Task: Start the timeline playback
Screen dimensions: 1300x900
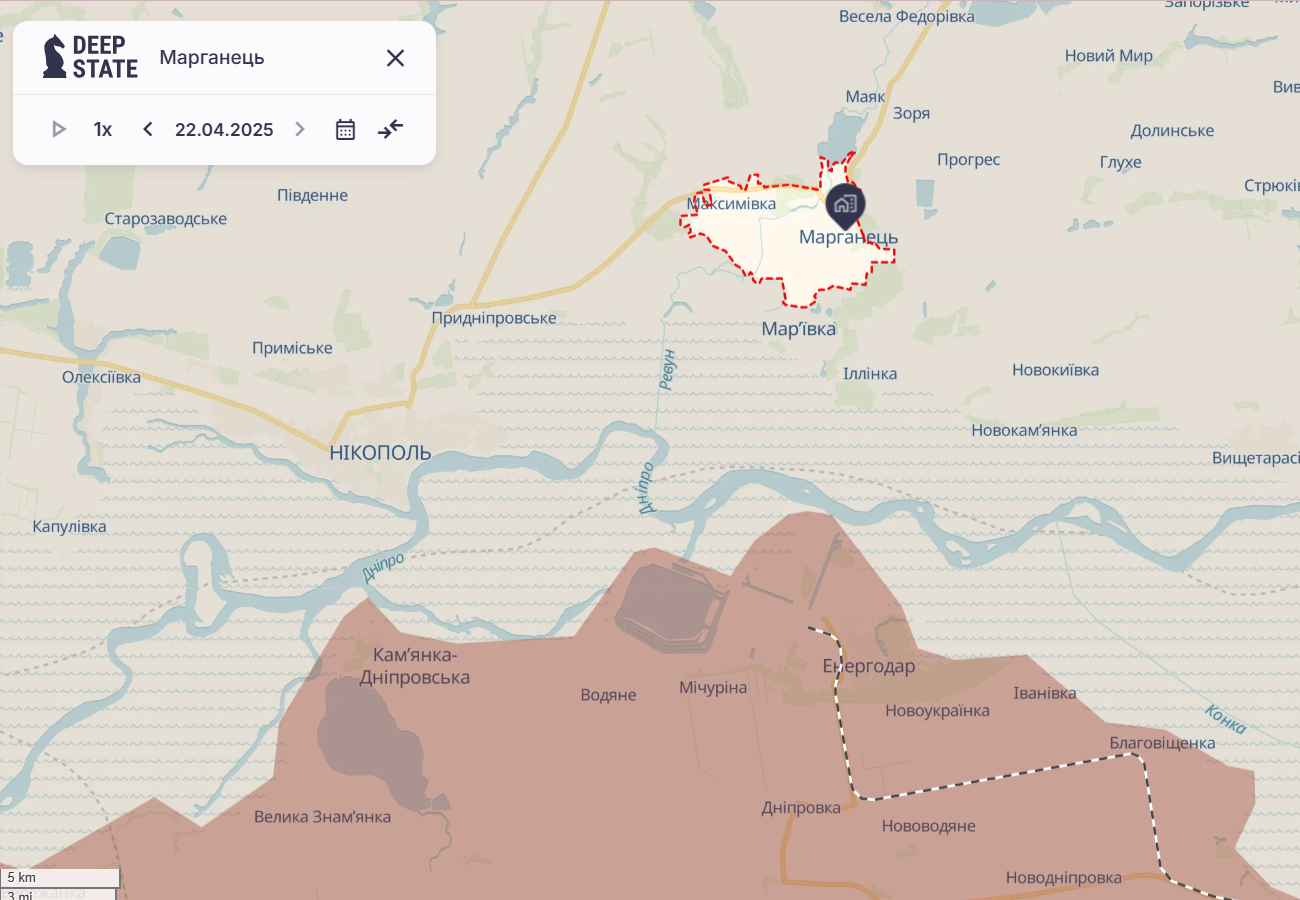Action: pos(59,129)
